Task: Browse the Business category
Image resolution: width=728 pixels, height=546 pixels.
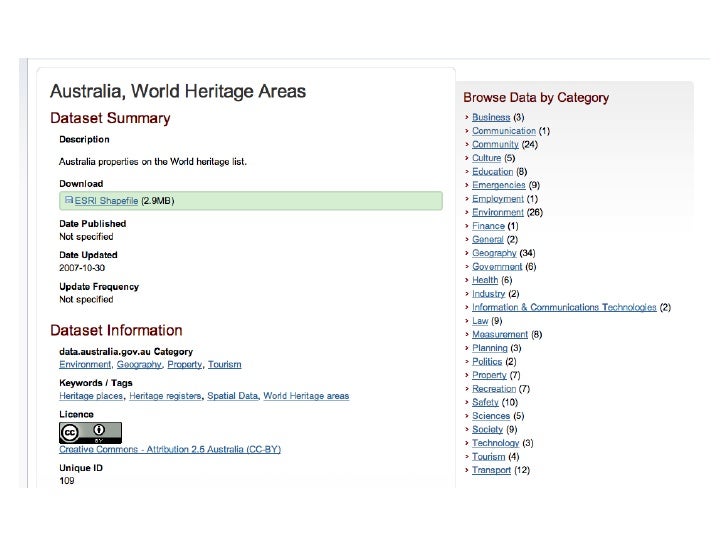Action: point(490,117)
